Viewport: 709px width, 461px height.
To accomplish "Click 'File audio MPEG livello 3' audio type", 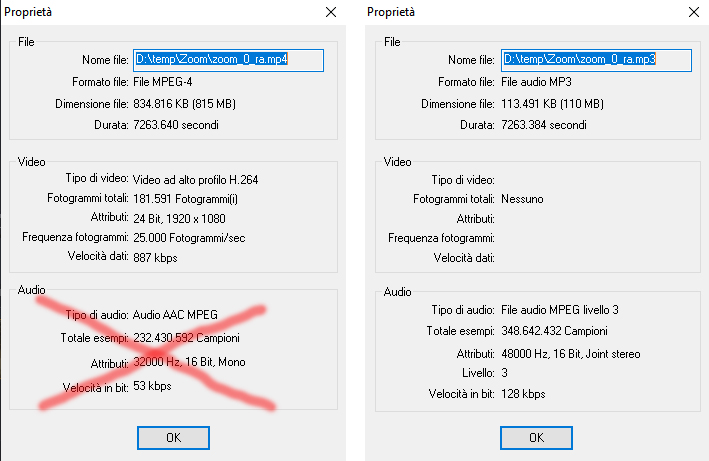I will (x=560, y=310).
